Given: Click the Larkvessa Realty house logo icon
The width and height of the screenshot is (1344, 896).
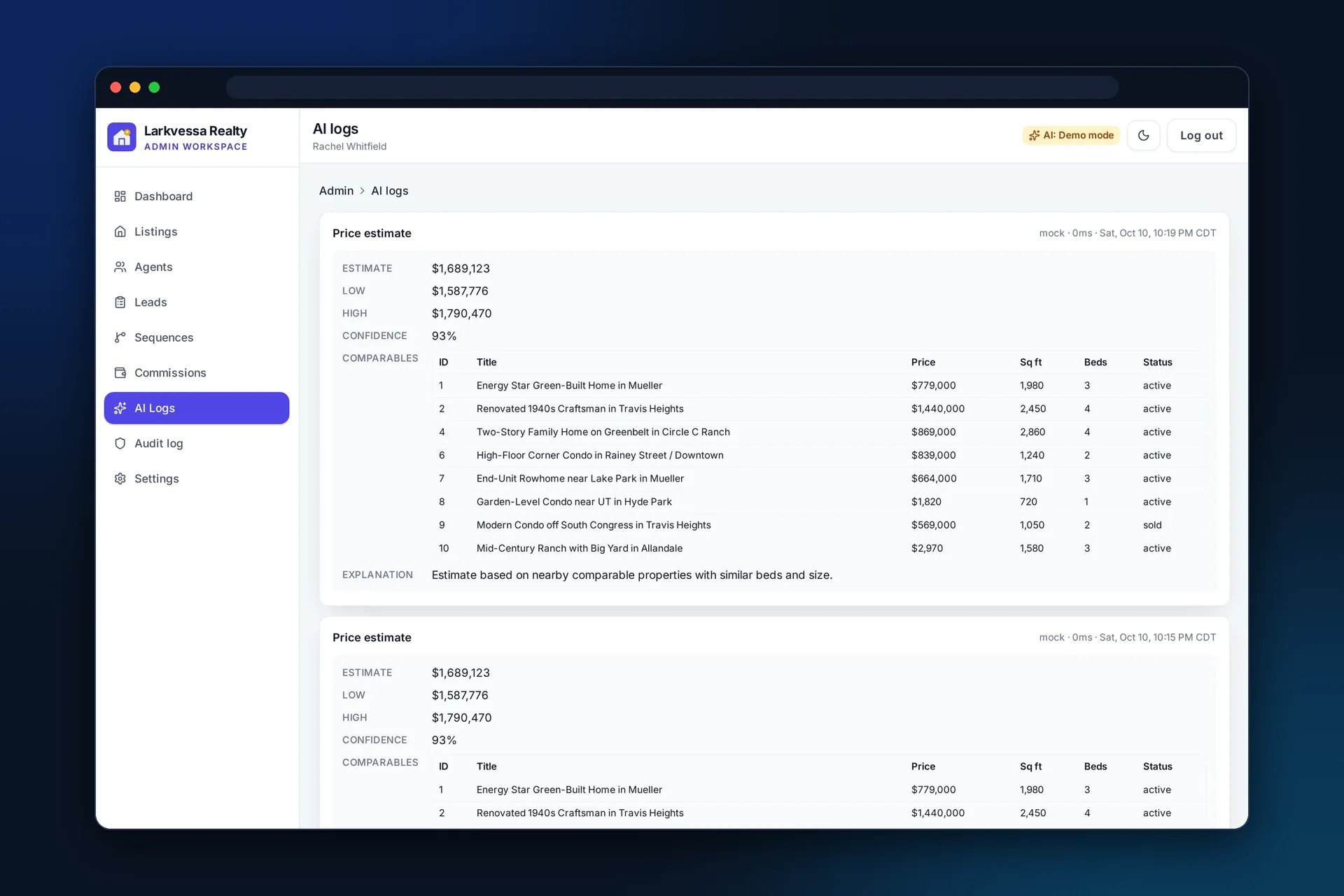Looking at the screenshot, I should pyautogui.click(x=122, y=137).
